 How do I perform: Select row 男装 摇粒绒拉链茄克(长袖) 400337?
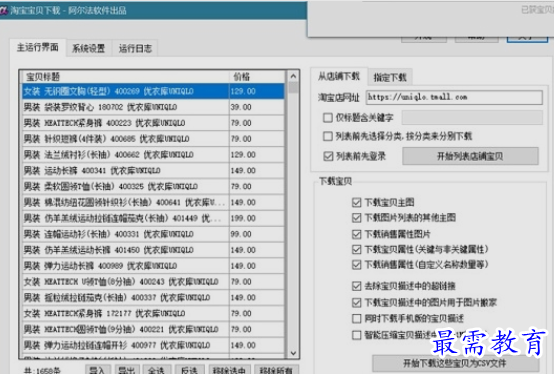(x=153, y=298)
